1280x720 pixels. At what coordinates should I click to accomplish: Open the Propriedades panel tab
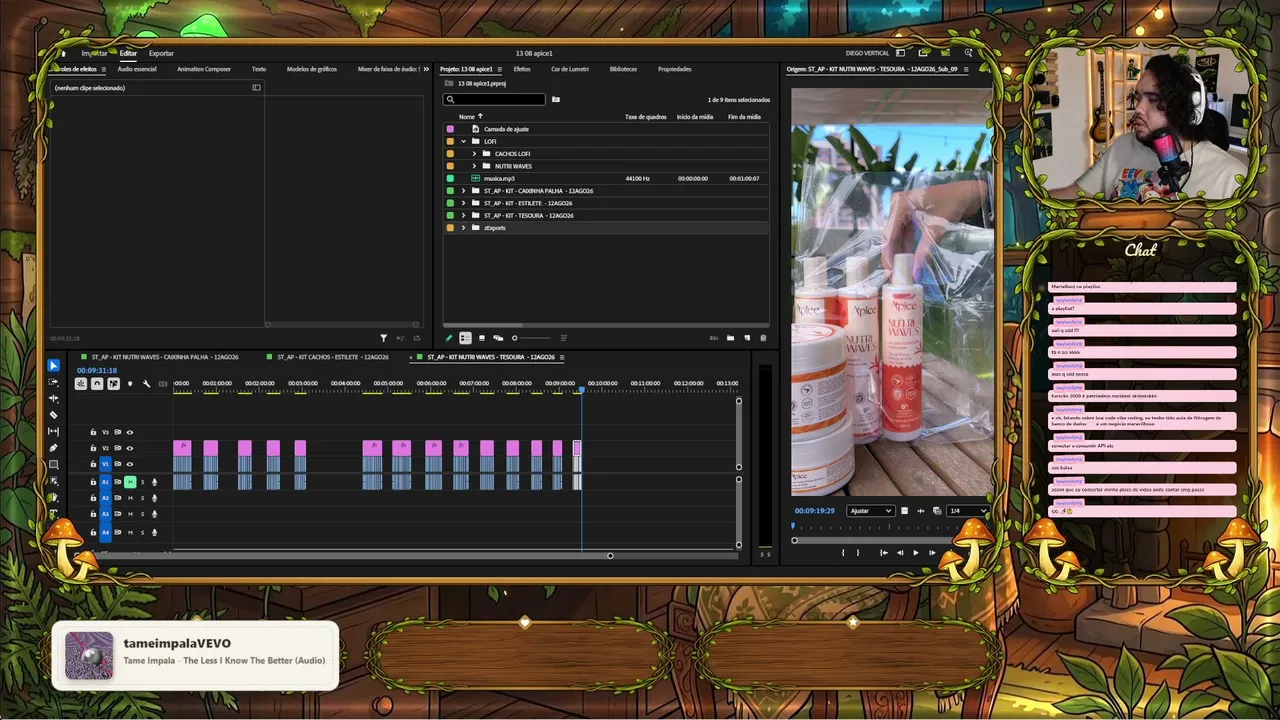[675, 69]
